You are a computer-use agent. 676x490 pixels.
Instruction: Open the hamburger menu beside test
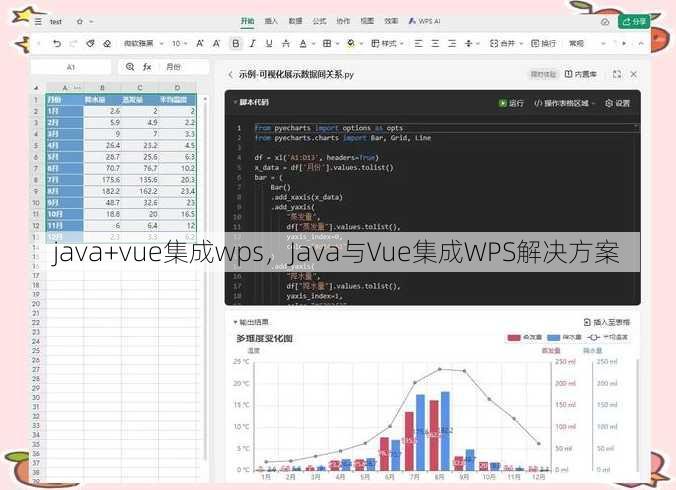(x=38, y=21)
